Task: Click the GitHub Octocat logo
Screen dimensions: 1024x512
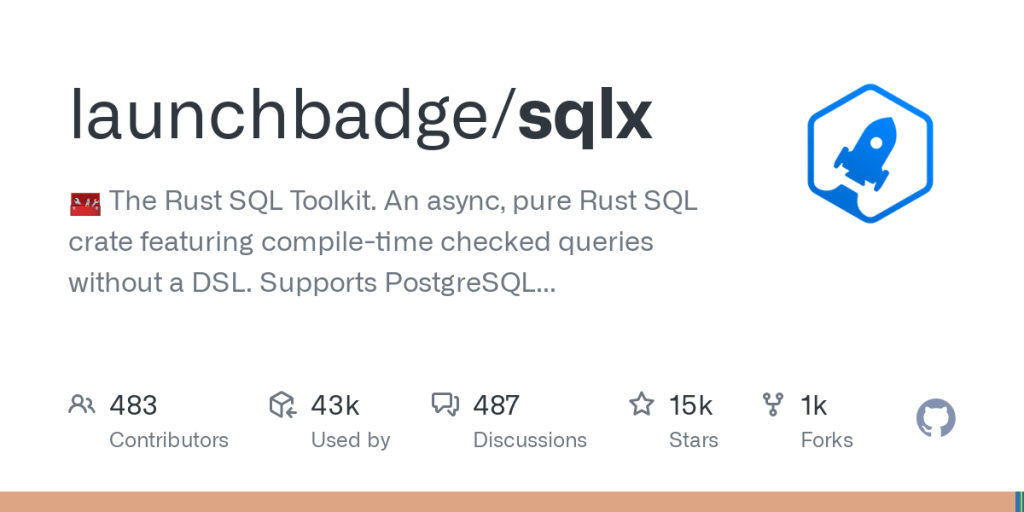Action: tap(936, 418)
